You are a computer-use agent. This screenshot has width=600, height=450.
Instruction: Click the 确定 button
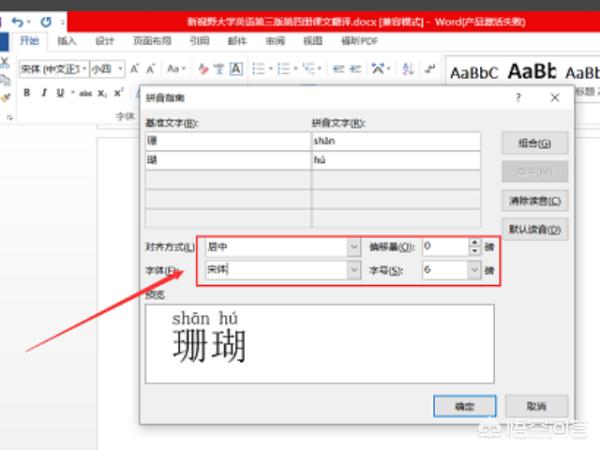pos(464,405)
